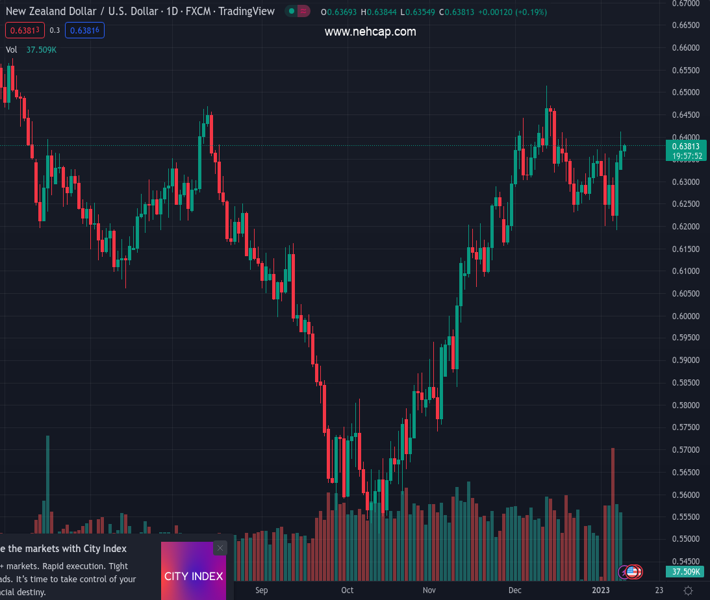Click the red sell price 0.63813 button
The image size is (710, 600).
24,31
